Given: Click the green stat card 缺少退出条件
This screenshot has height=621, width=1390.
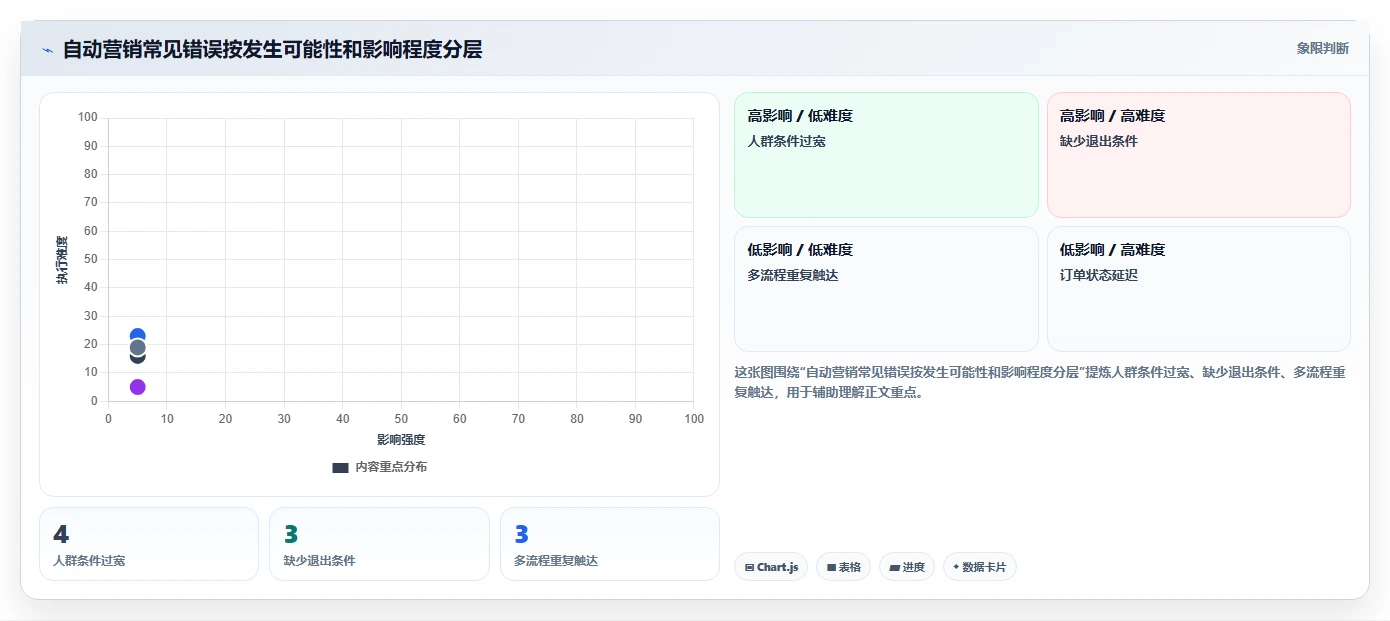Looking at the screenshot, I should 379,544.
